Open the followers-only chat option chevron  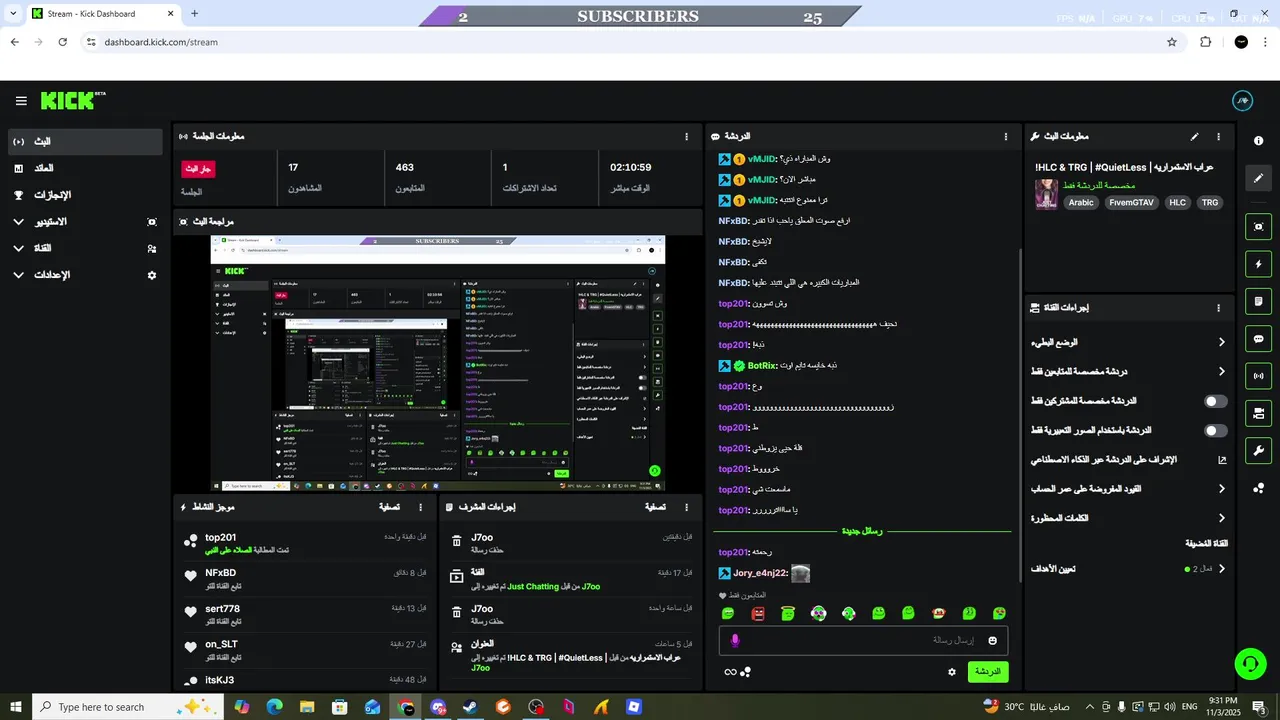[x=1221, y=371]
